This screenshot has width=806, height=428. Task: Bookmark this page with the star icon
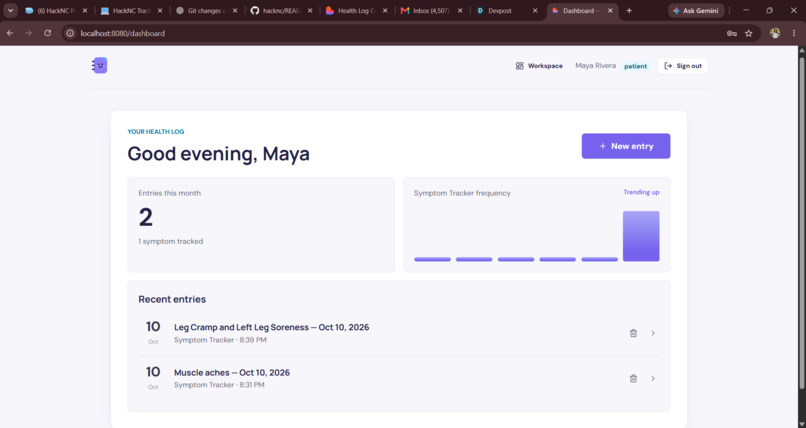tap(748, 33)
